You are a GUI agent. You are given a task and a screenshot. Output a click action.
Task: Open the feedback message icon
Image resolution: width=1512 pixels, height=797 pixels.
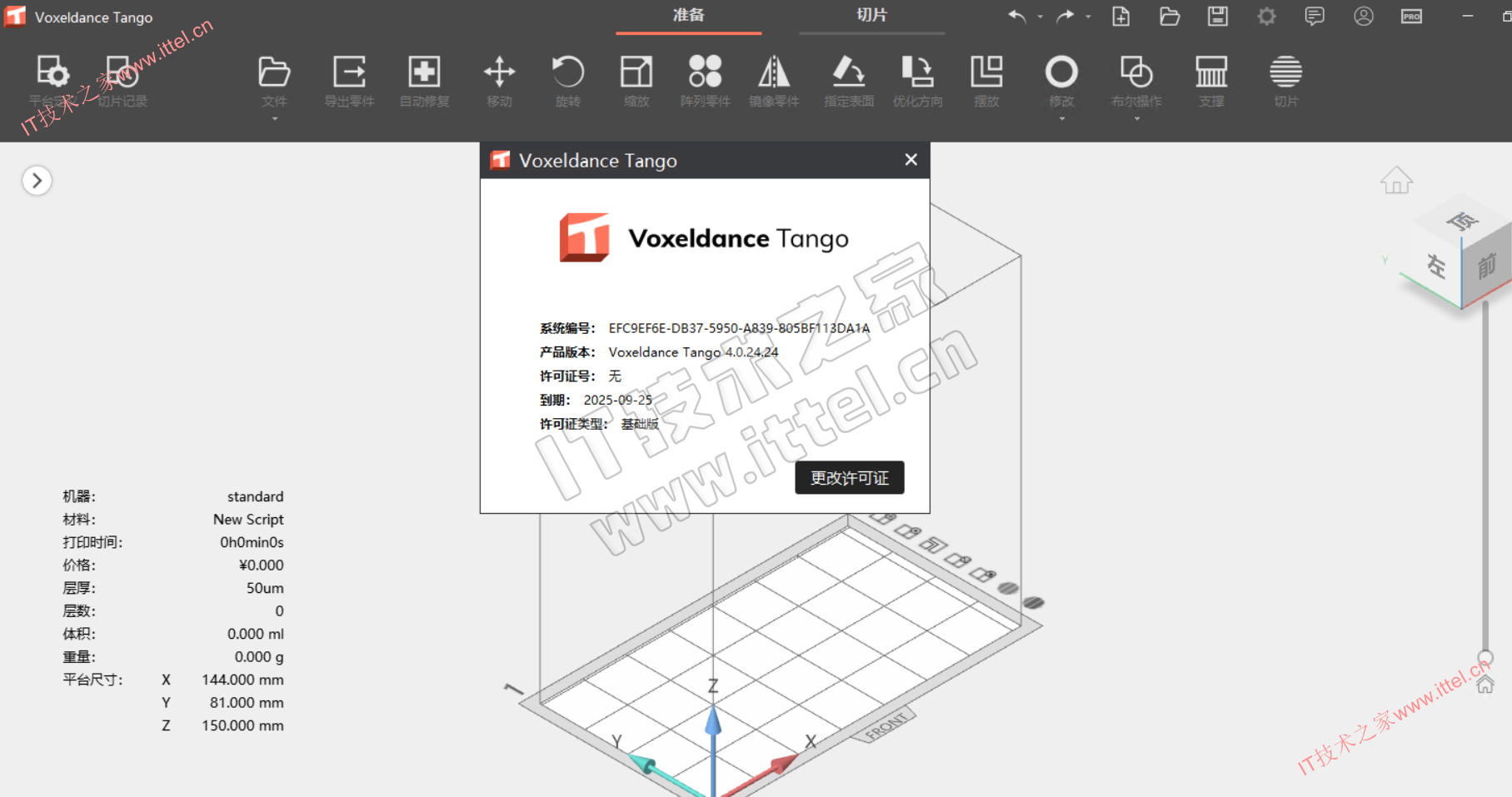(x=1315, y=16)
